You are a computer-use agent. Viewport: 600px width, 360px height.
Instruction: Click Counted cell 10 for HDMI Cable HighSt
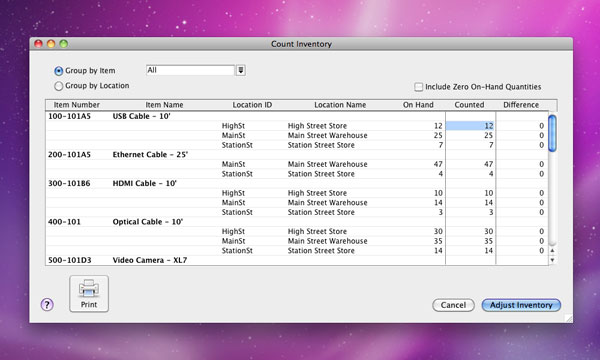click(470, 193)
